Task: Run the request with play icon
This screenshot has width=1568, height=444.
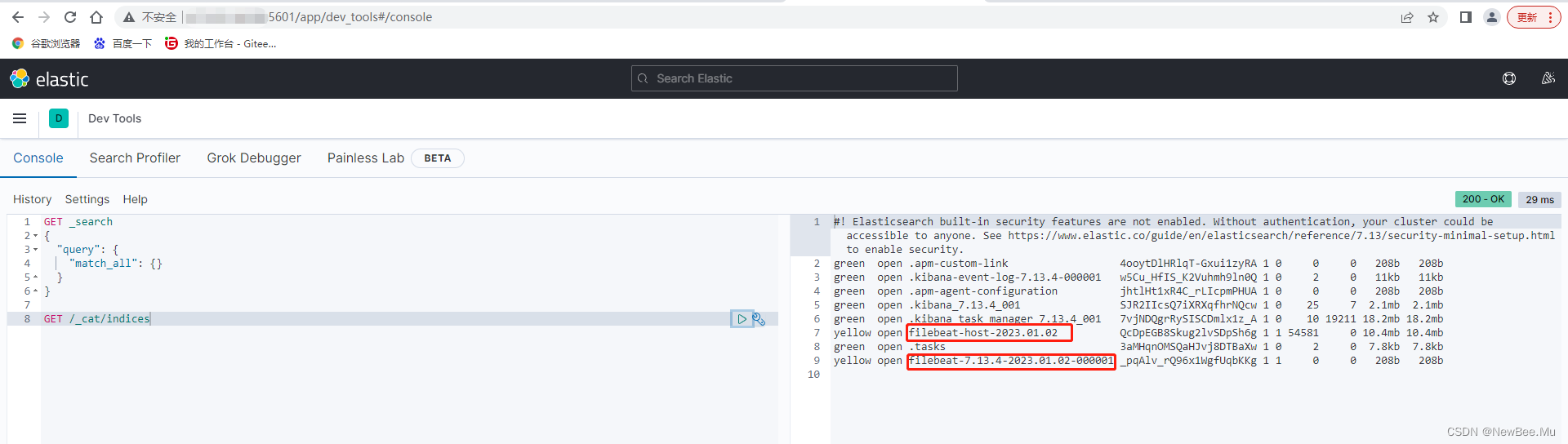Action: tap(742, 319)
